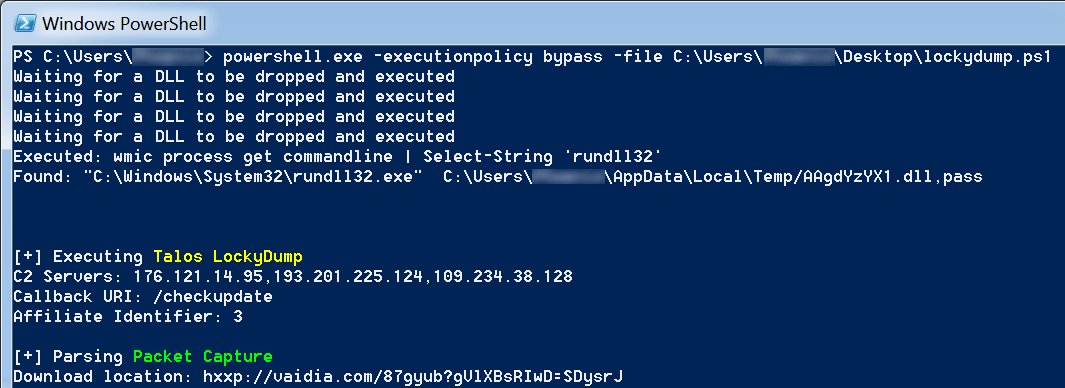The image size is (1065, 388).
Task: Click the last 'Waiting for a DLL' line
Action: point(234,137)
